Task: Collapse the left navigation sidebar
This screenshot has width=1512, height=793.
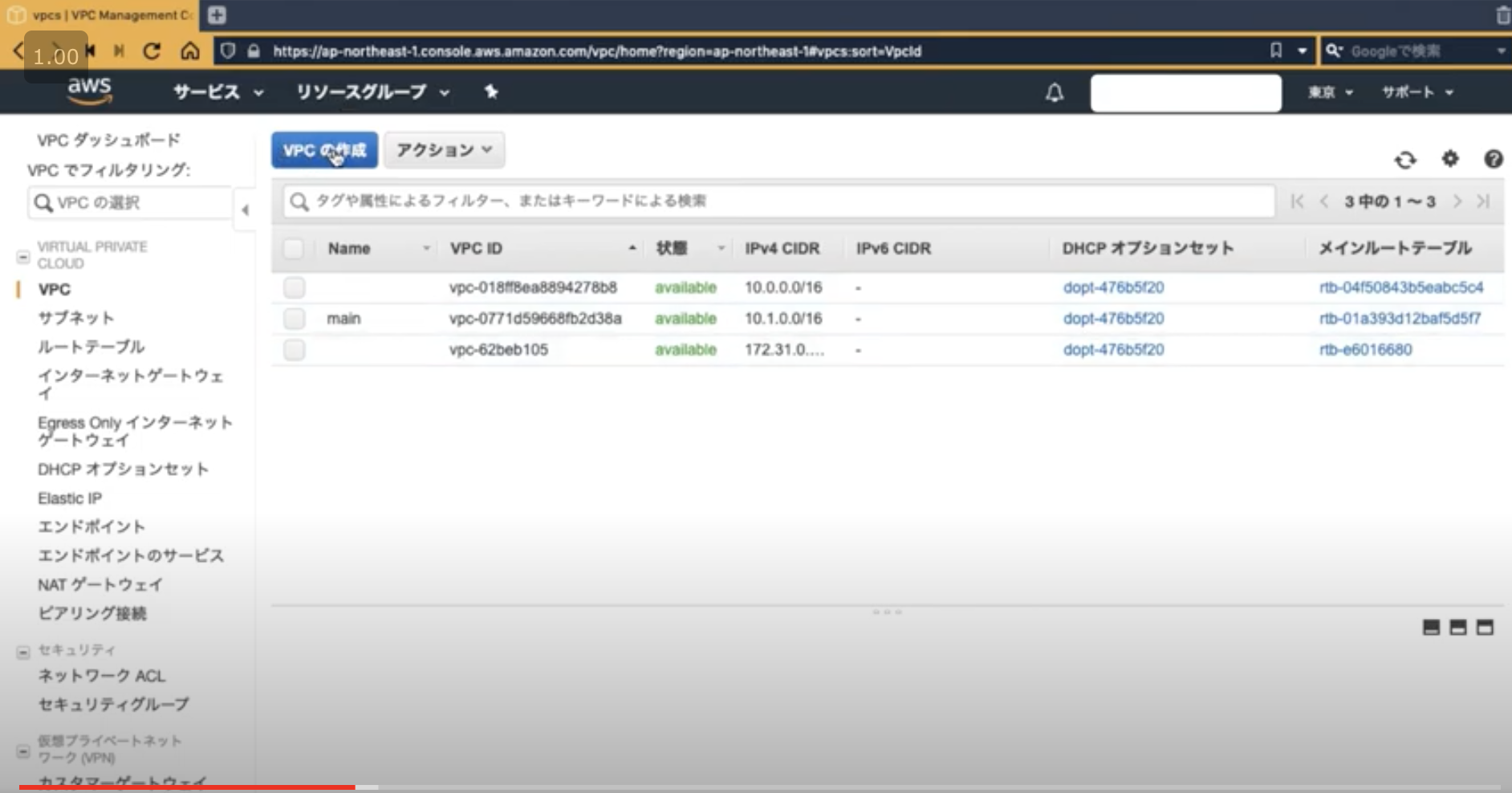Action: [245, 210]
